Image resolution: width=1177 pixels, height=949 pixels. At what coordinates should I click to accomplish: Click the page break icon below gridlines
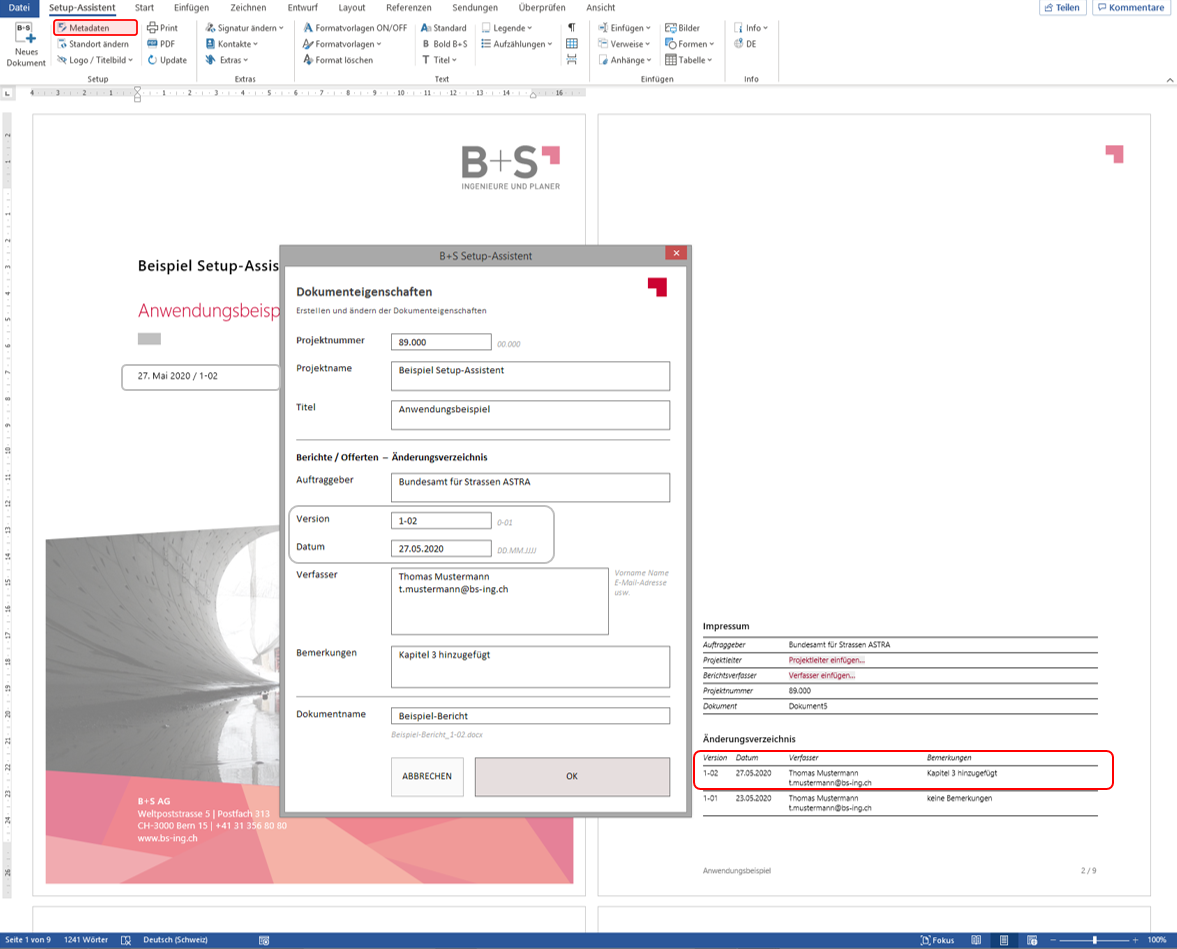(x=572, y=60)
